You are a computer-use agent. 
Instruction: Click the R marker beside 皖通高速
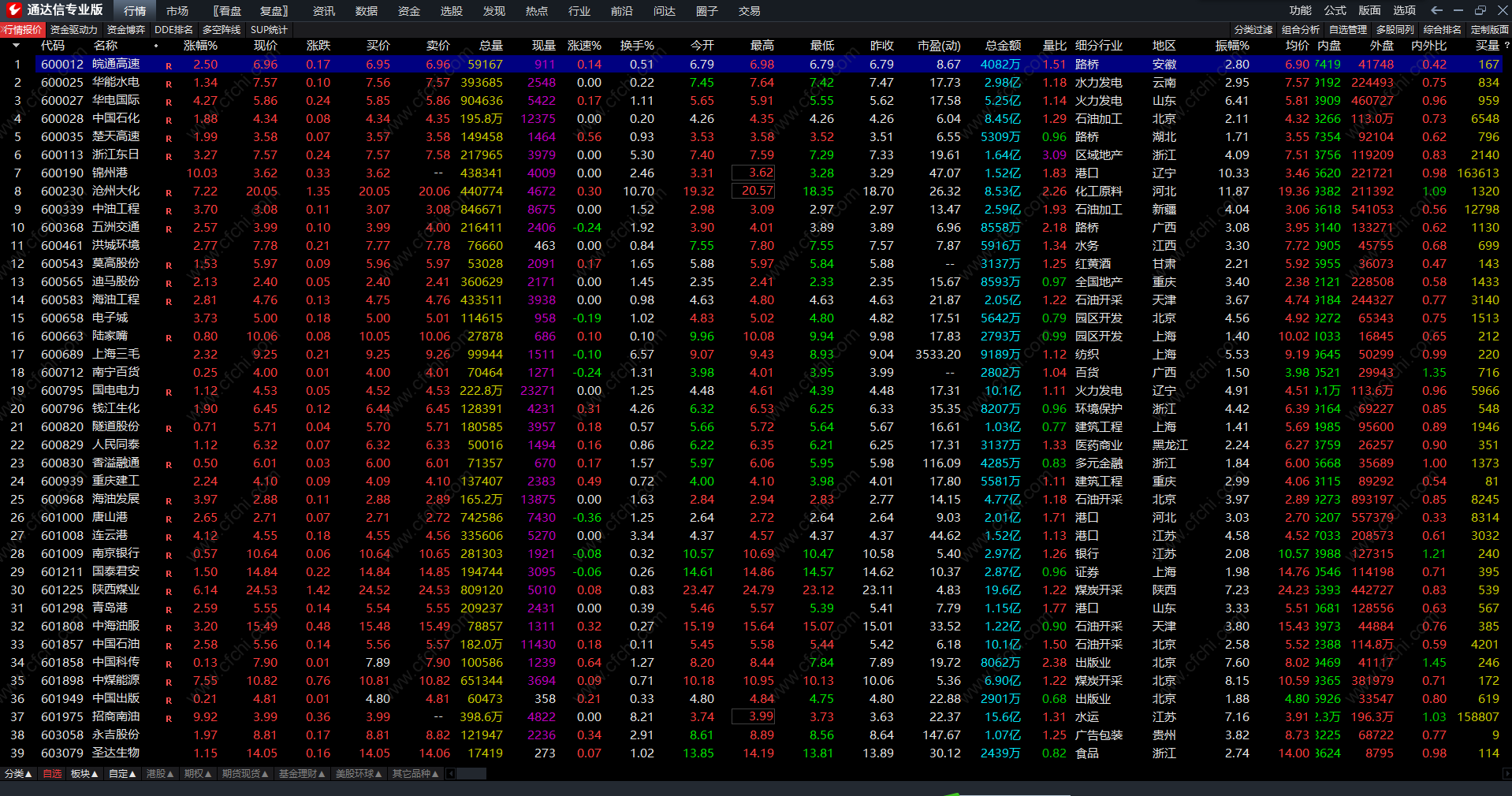pos(169,65)
